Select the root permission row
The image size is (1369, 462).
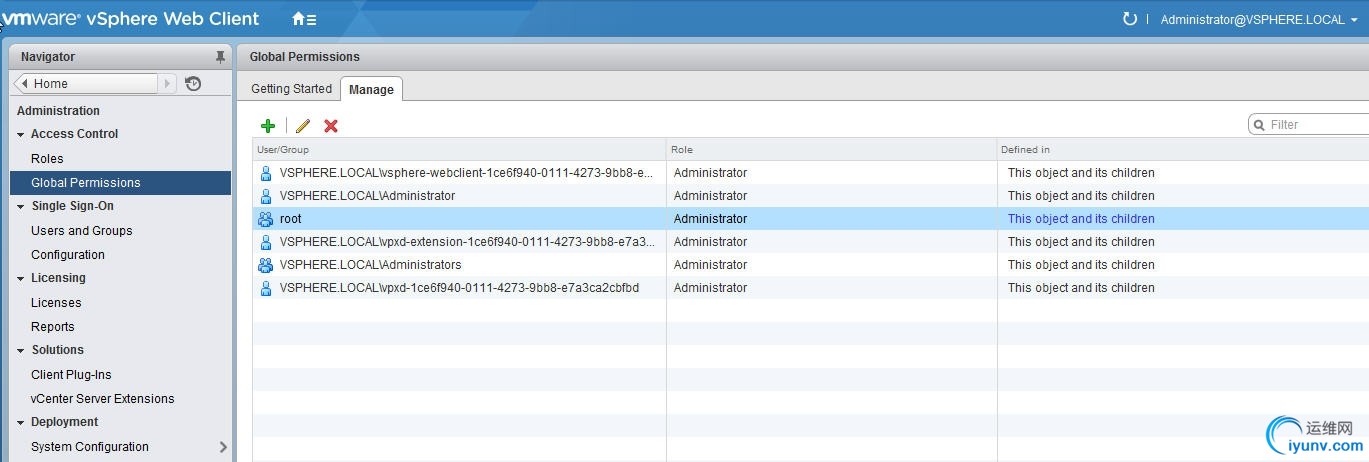click(810, 219)
